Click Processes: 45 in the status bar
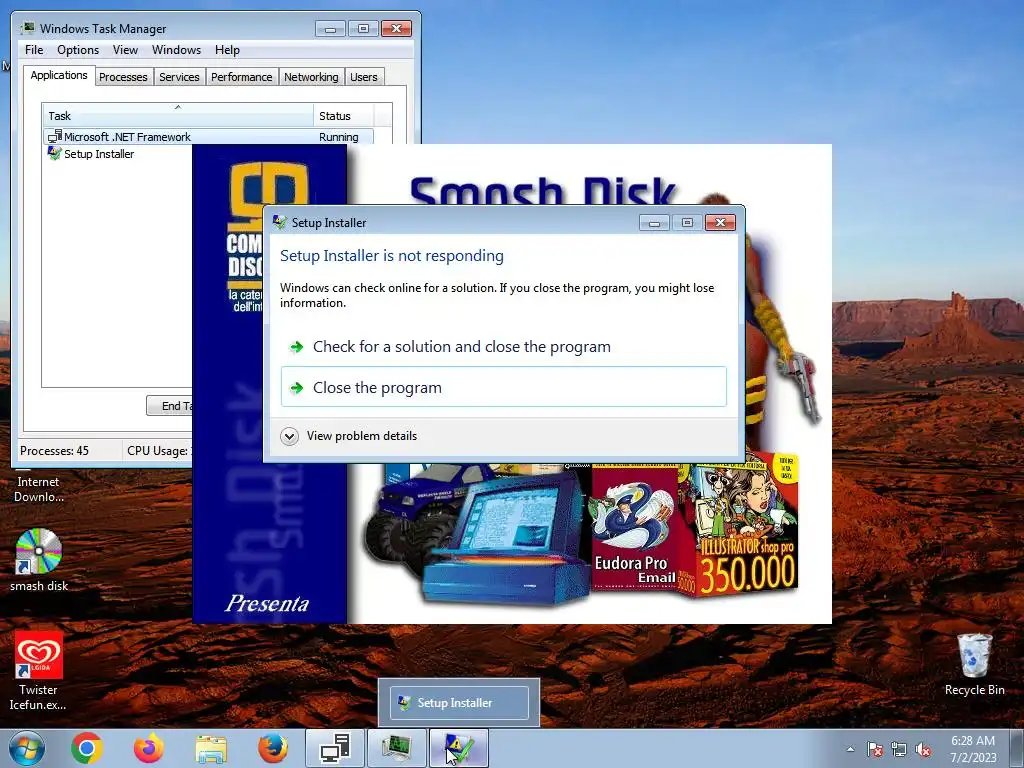Screen dimensions: 1024x768 54,451
